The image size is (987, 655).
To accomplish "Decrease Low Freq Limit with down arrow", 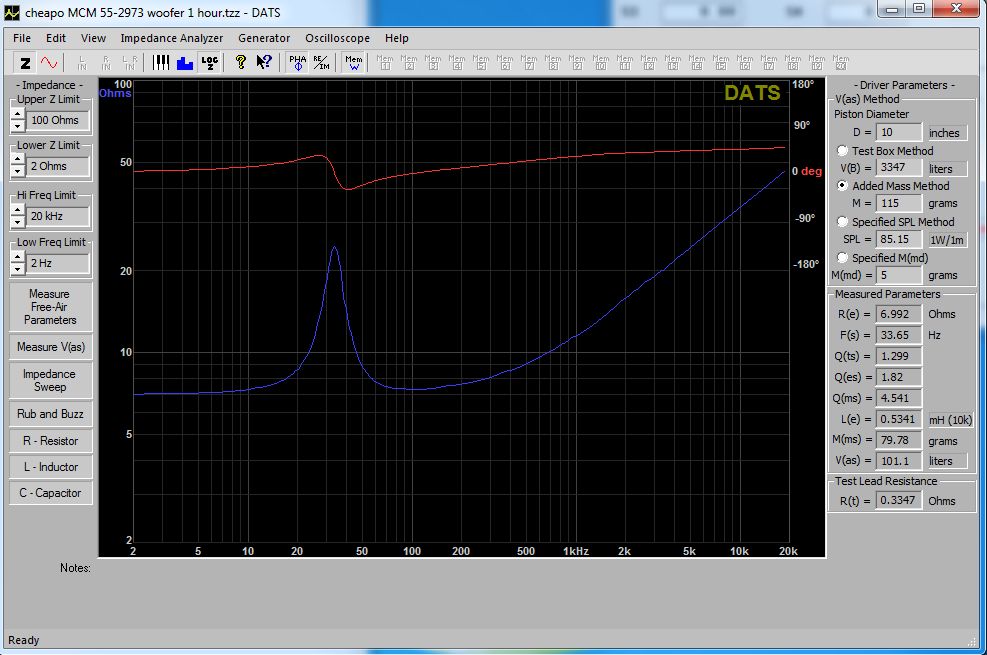I will coord(18,269).
